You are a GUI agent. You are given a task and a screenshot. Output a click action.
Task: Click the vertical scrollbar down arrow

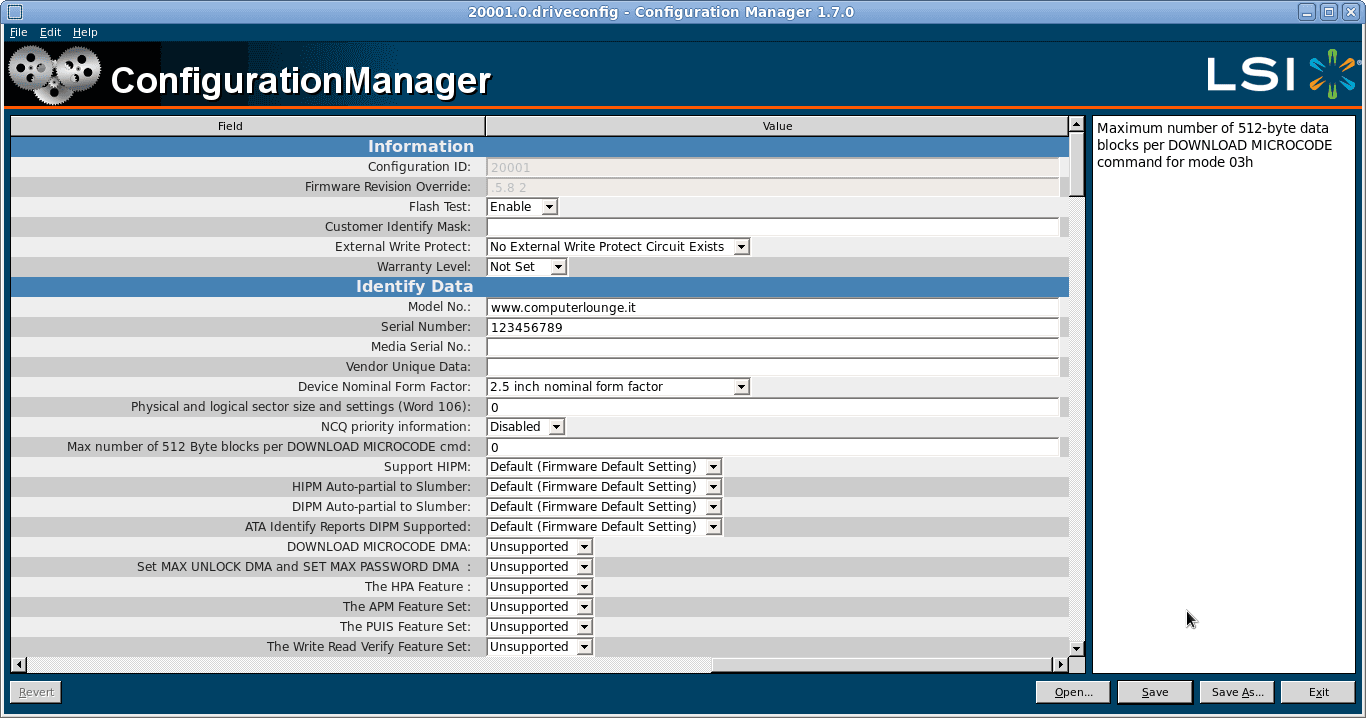click(x=1075, y=649)
